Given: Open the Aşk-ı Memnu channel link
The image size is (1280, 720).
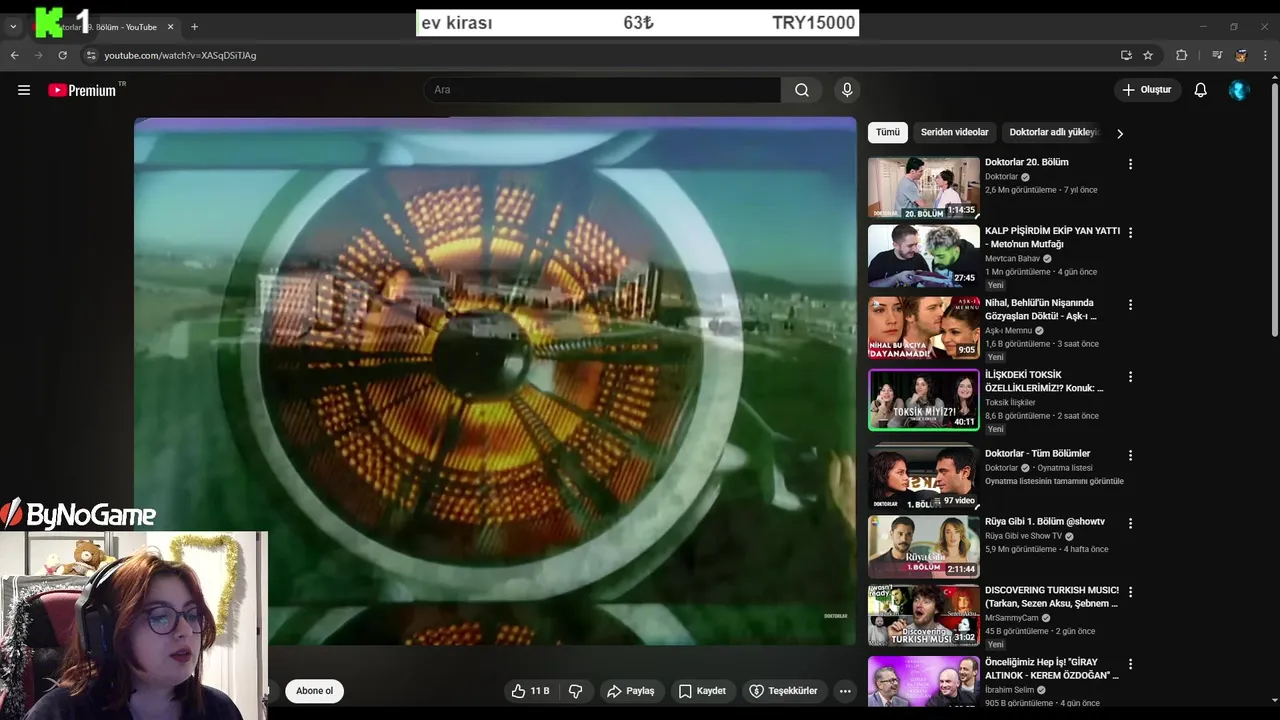Looking at the screenshot, I should coord(1008,330).
